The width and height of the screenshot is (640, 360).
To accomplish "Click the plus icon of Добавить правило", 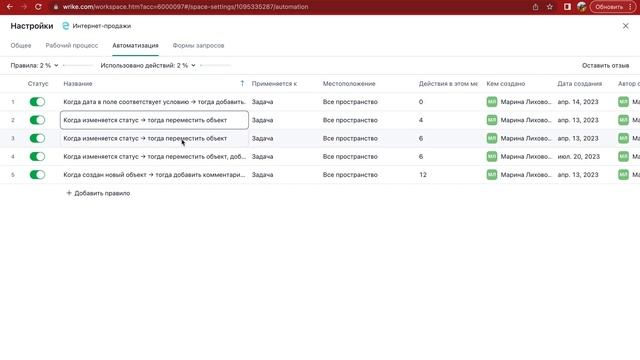I will coord(69,193).
